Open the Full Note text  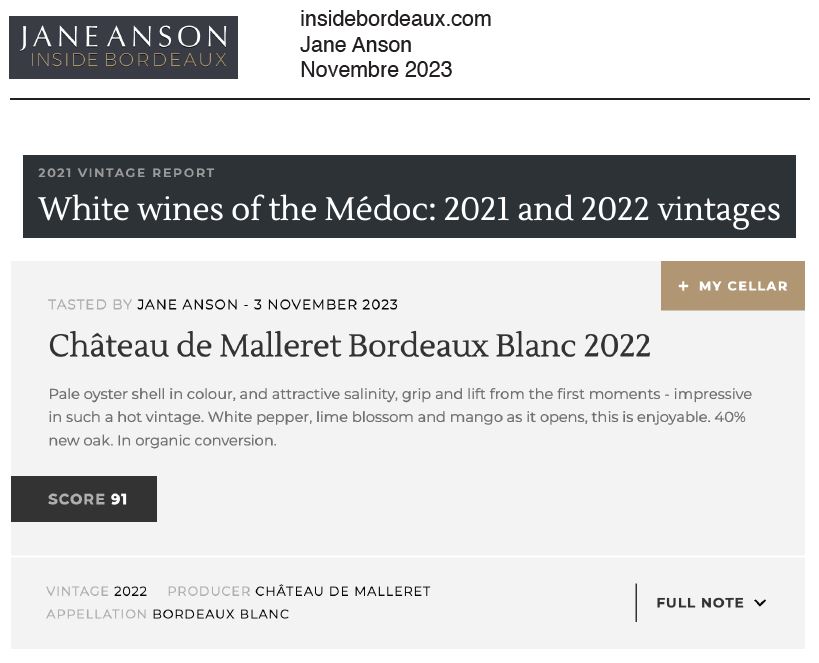coord(700,602)
